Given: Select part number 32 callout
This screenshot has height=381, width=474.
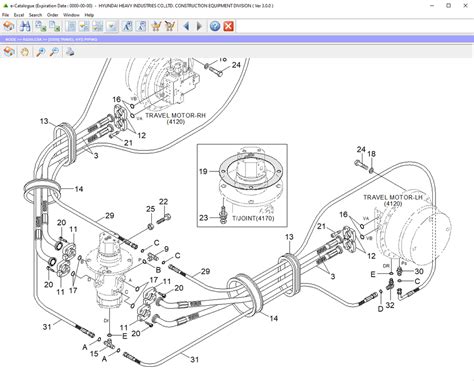Looking at the screenshot, I should [390, 305].
